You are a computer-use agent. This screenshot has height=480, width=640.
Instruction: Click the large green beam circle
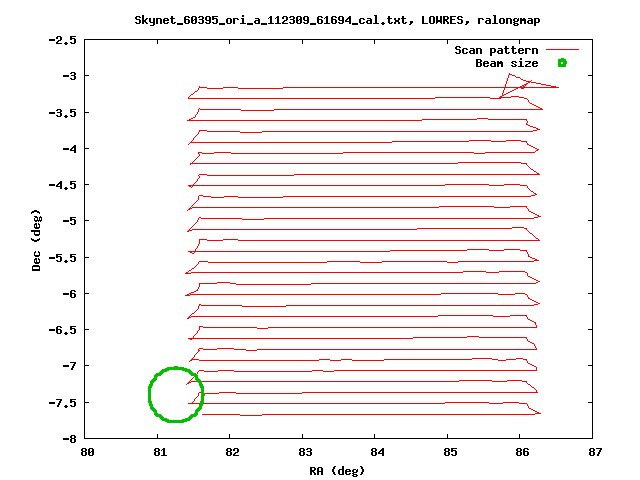coord(176,394)
